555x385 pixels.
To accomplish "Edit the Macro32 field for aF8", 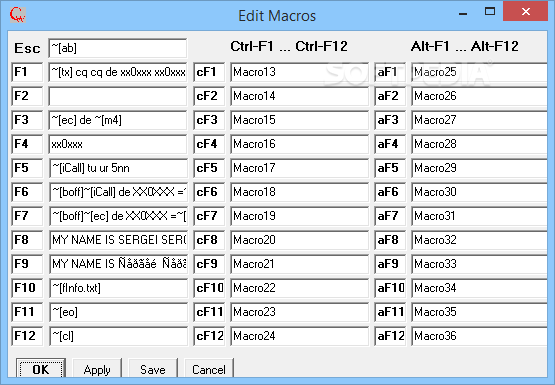I will [479, 240].
